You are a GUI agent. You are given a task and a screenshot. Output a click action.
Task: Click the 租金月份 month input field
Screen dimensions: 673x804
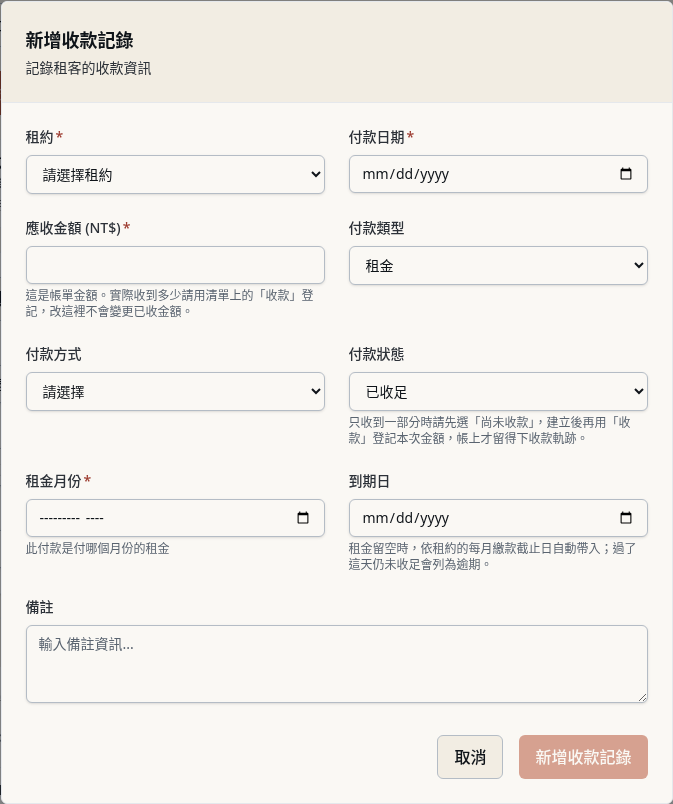point(175,518)
